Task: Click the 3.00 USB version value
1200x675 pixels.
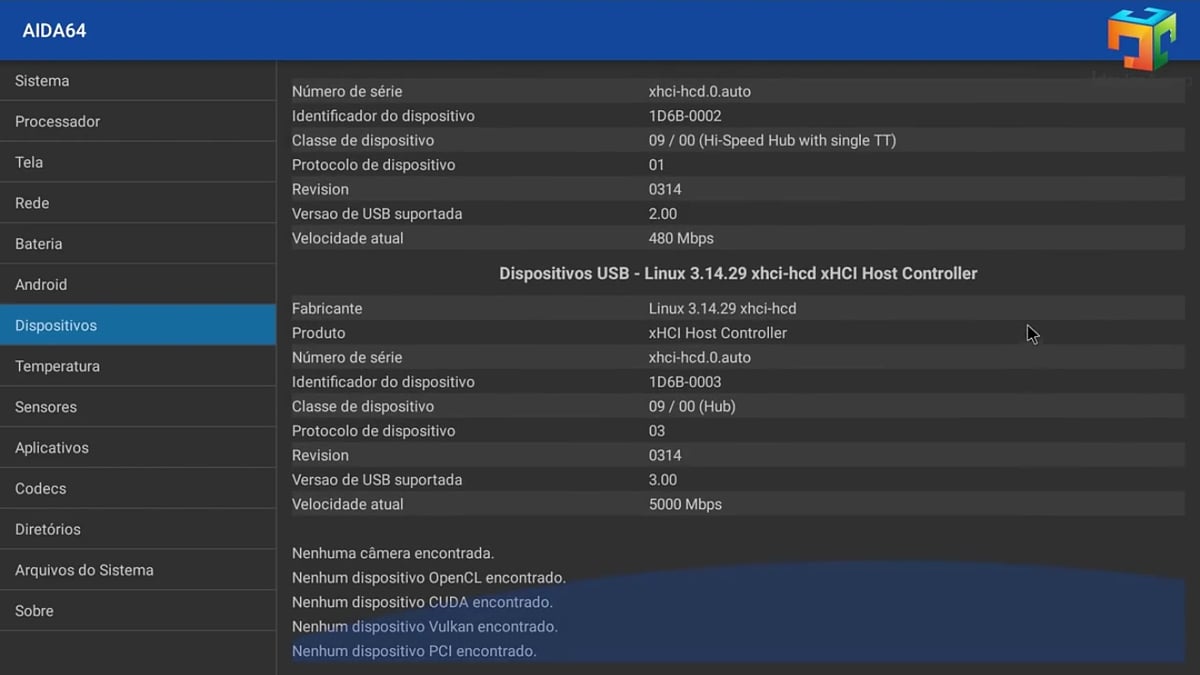Action: 663,480
